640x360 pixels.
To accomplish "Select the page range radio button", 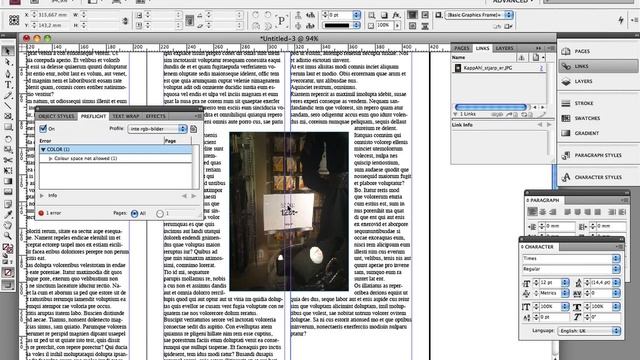I will tap(160, 213).
